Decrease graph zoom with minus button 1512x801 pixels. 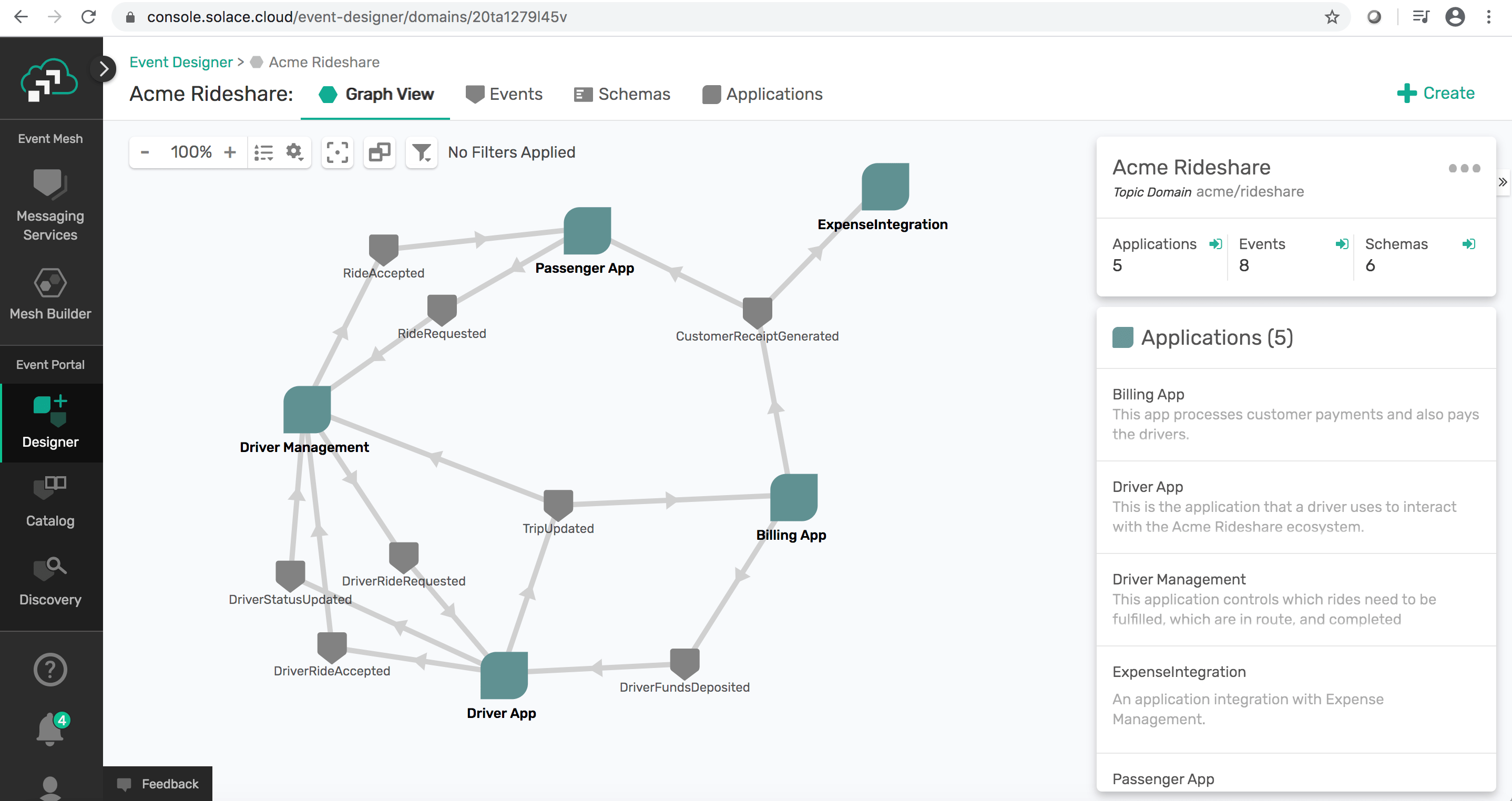145,152
